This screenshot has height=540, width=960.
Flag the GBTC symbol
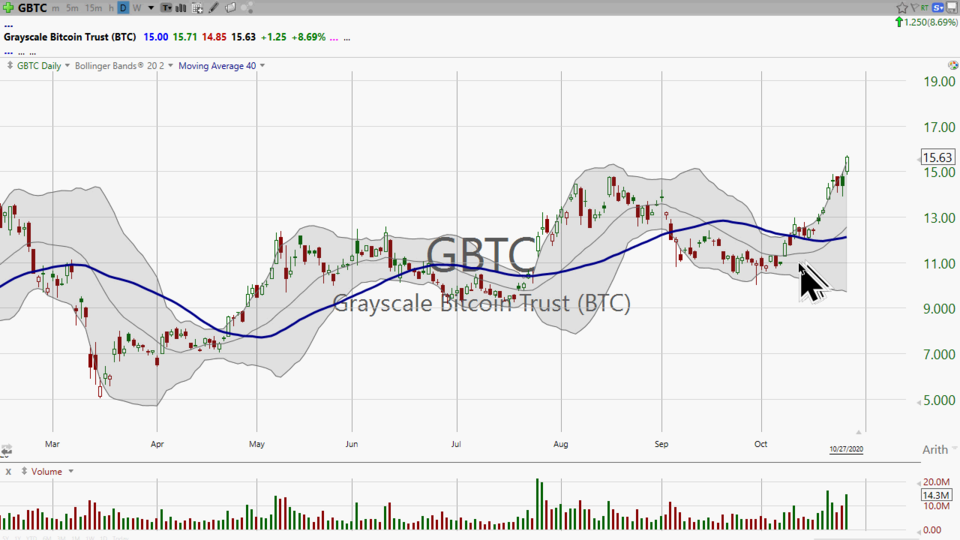tap(914, 7)
